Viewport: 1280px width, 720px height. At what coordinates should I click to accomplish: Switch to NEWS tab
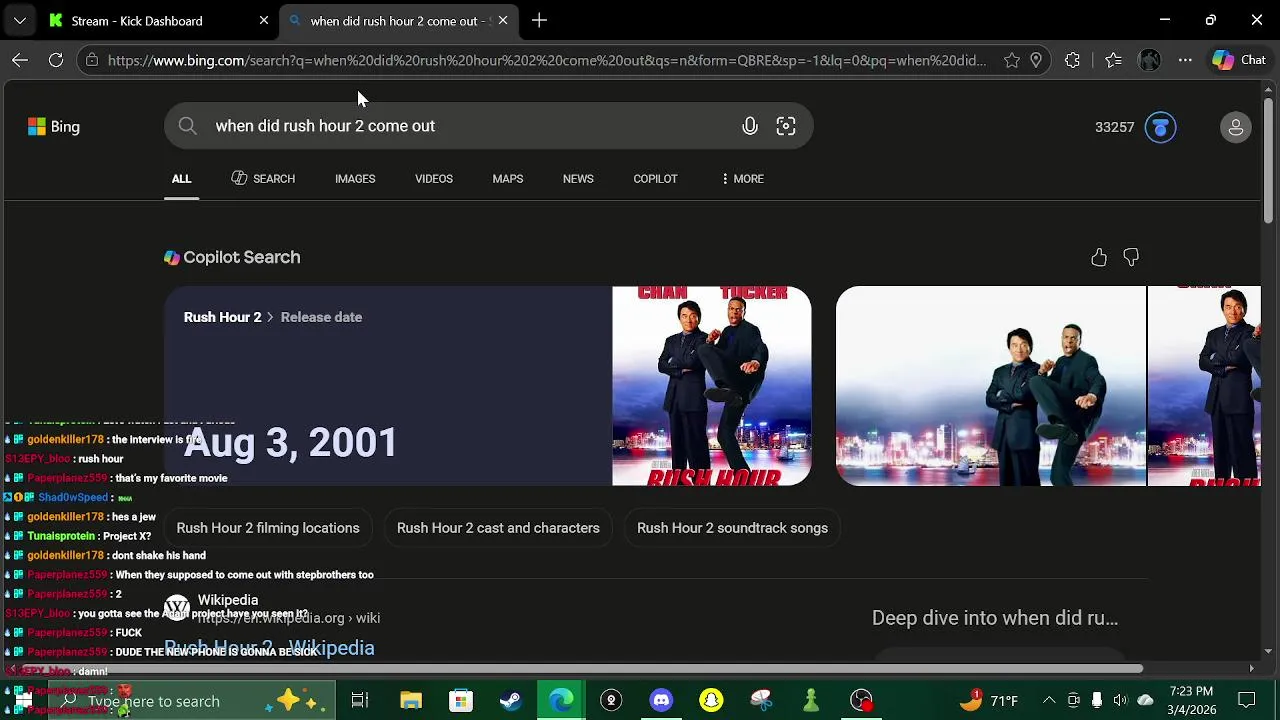(x=578, y=179)
